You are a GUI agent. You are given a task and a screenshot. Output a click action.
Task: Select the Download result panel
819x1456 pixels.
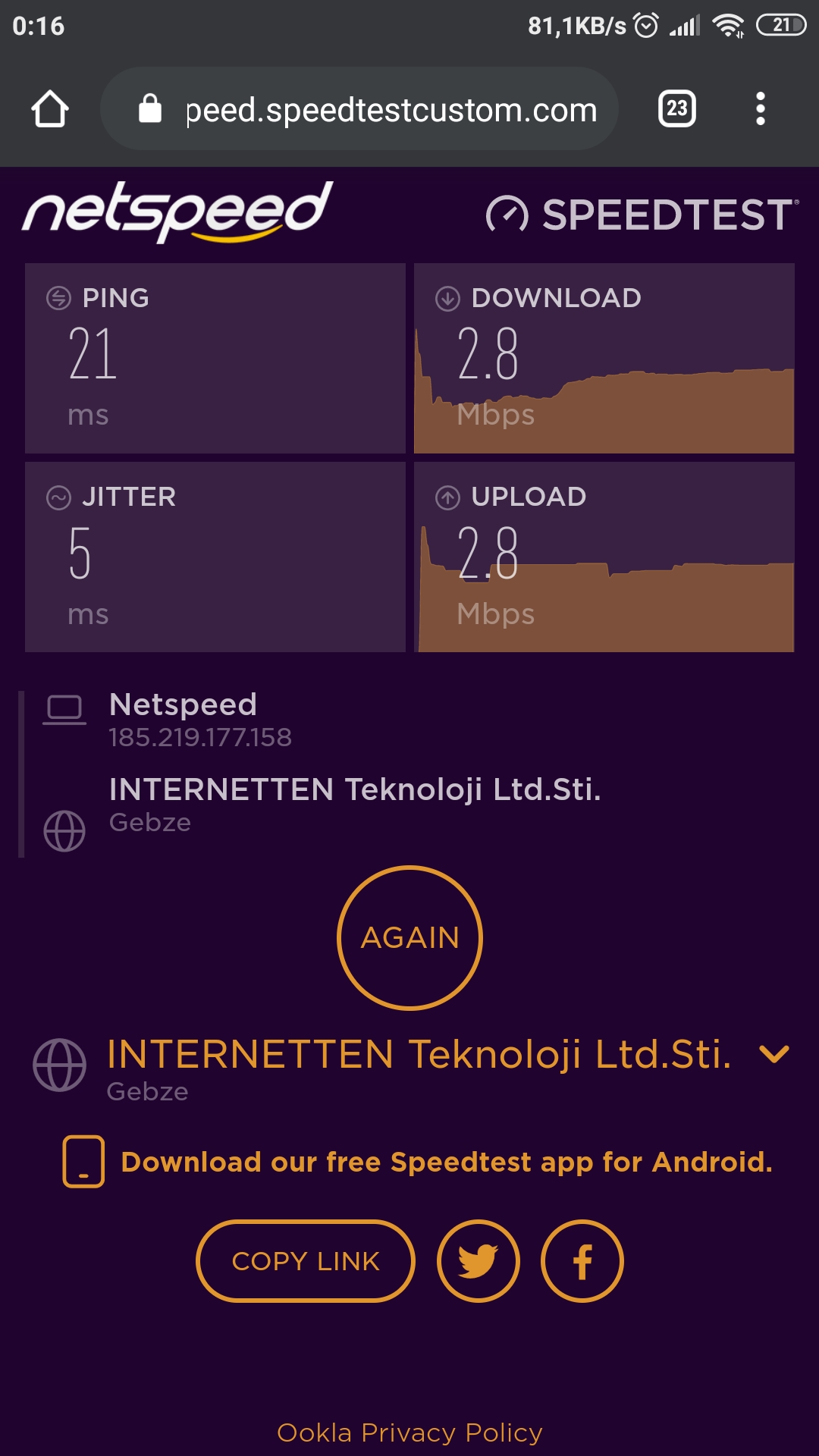604,359
